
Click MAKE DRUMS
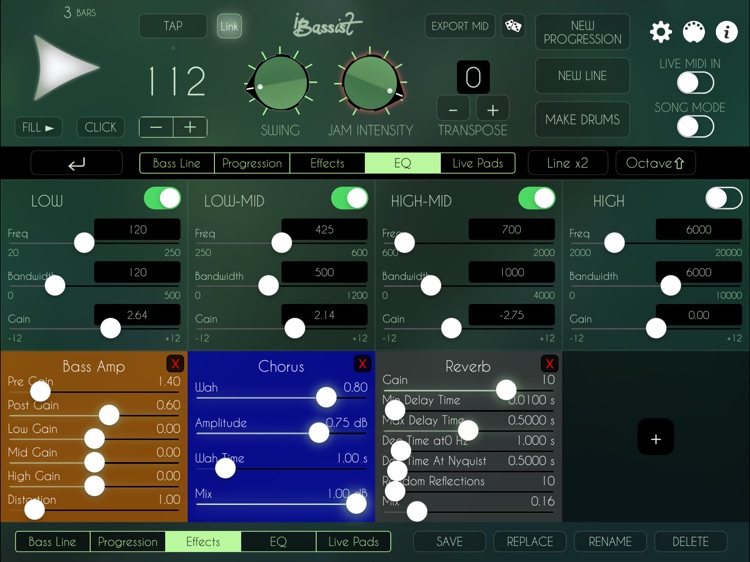582,119
